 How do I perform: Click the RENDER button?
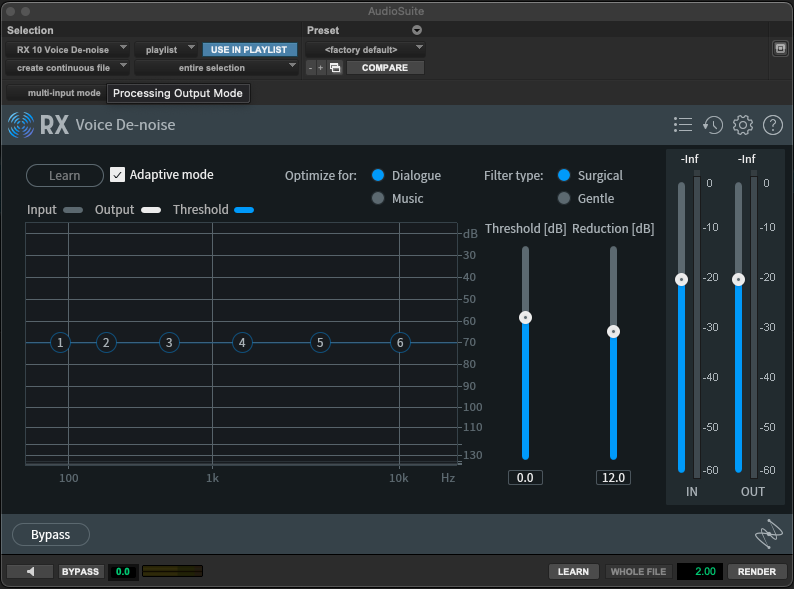click(757, 571)
